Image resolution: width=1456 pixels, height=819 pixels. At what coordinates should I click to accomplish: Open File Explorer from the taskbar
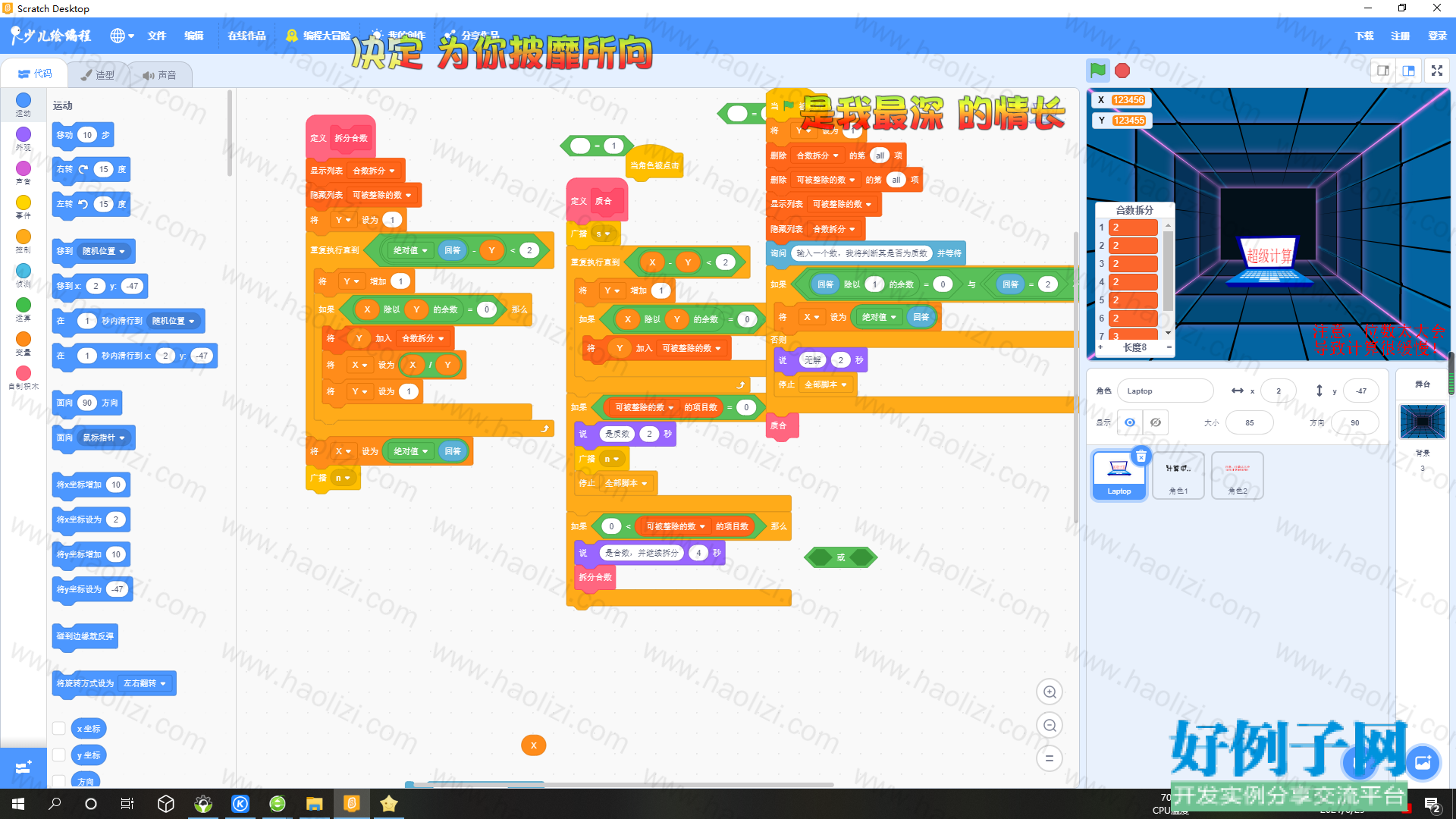(x=314, y=804)
